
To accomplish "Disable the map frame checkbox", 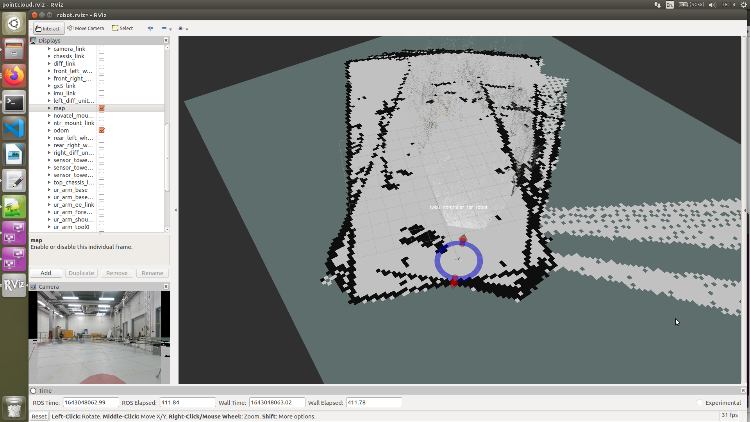I will (102, 108).
